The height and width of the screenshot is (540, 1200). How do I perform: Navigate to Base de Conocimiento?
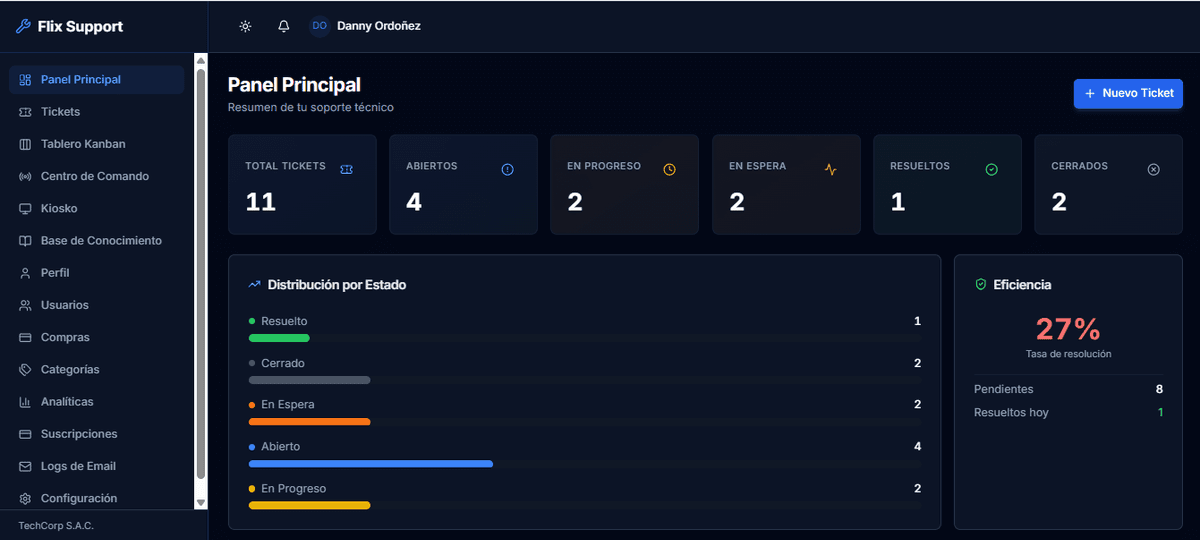97,241
